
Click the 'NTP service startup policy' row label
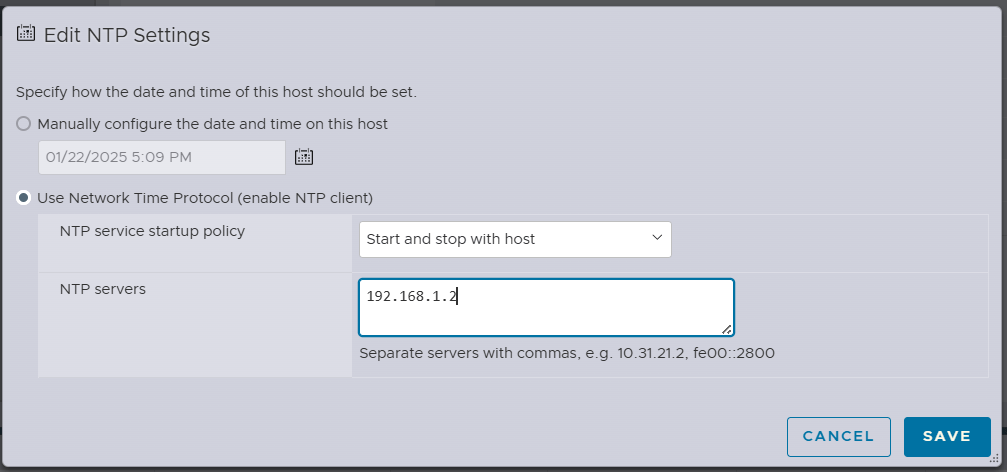click(x=152, y=231)
